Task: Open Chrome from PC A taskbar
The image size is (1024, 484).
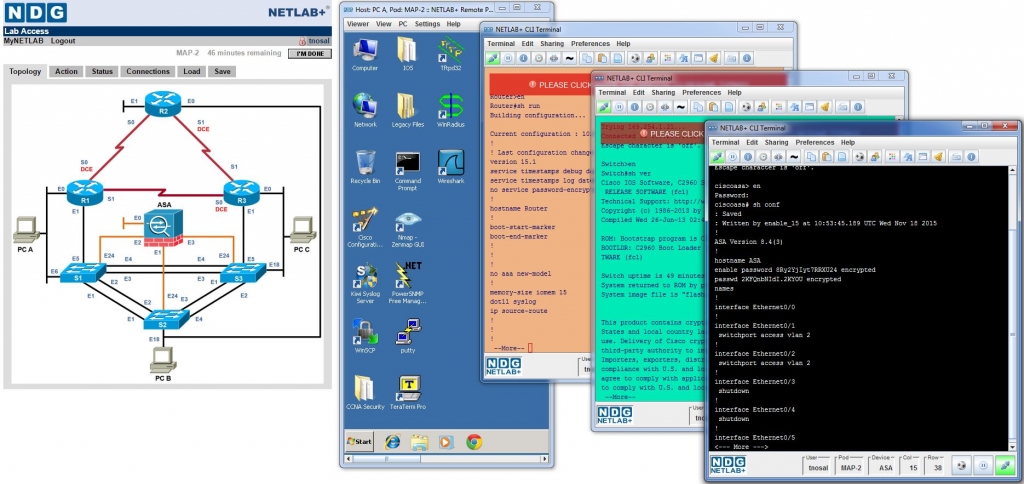Action: click(474, 442)
